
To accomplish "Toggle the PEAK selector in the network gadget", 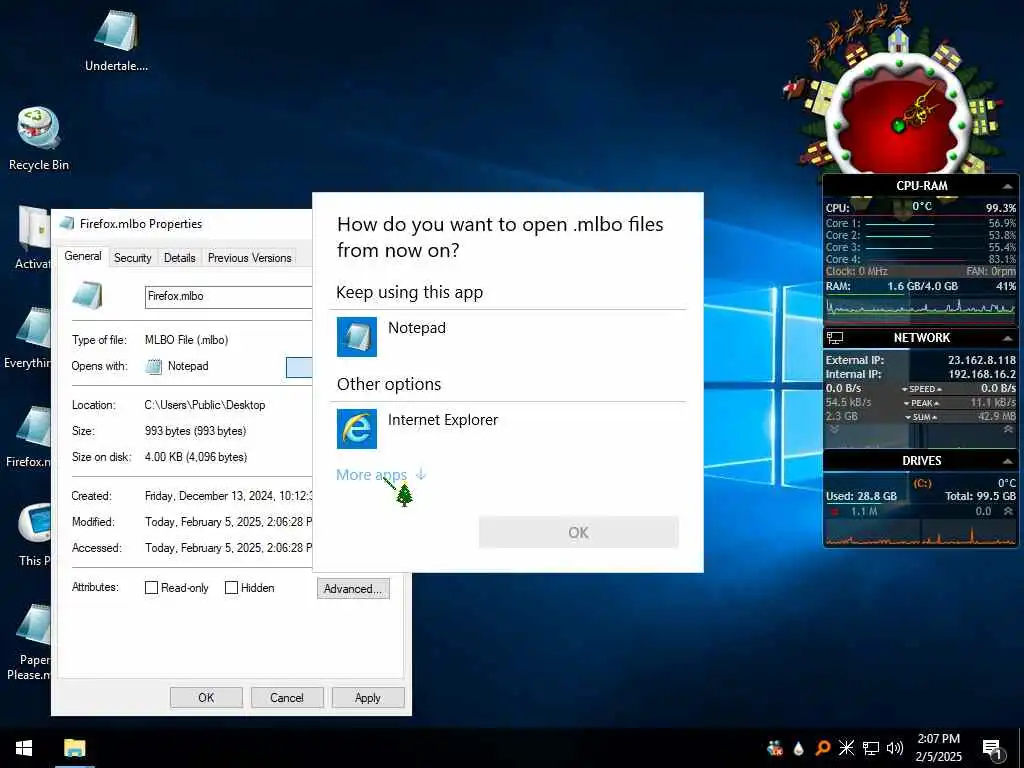I will point(921,403).
